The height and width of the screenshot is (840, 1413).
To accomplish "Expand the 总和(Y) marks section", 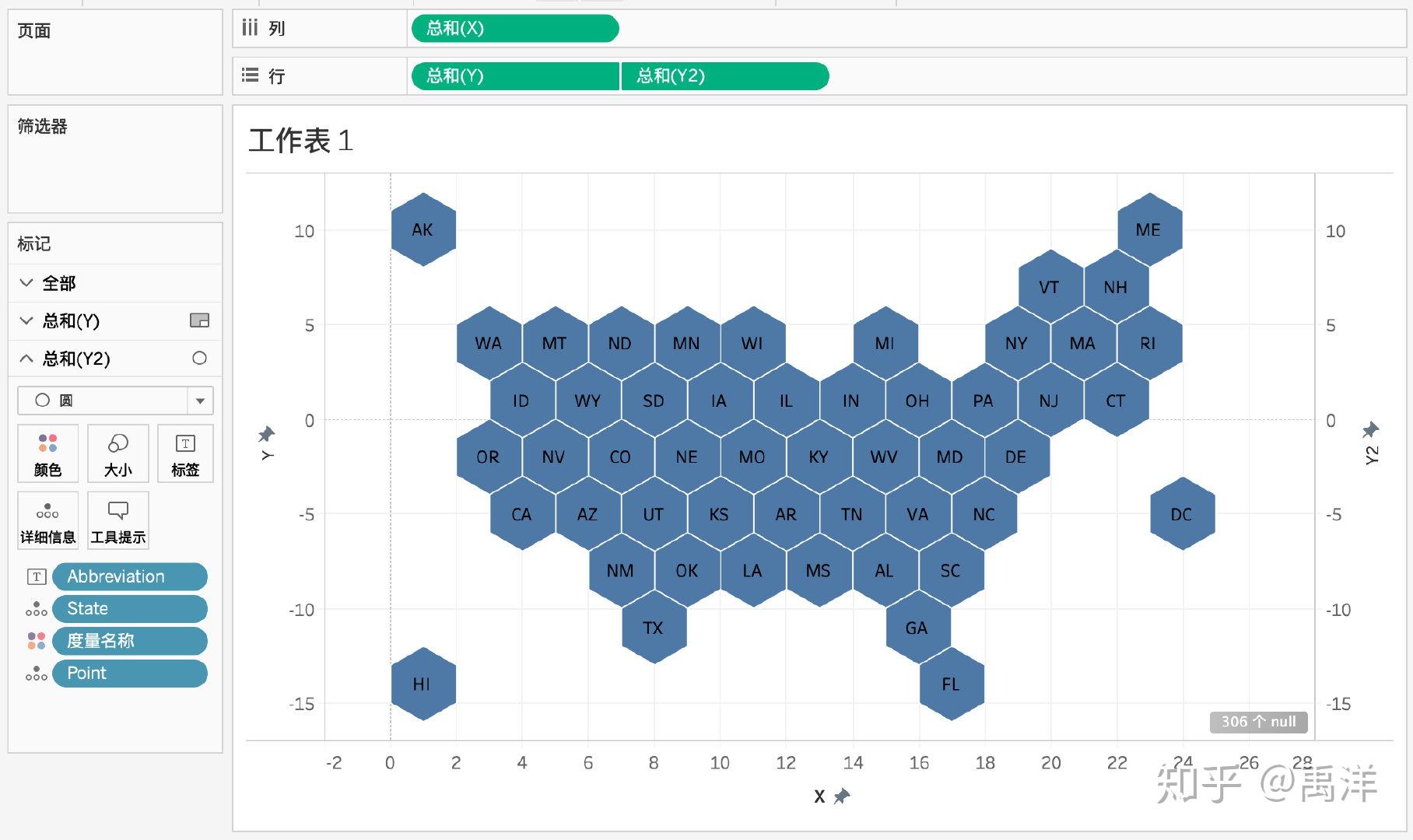I will (x=26, y=320).
